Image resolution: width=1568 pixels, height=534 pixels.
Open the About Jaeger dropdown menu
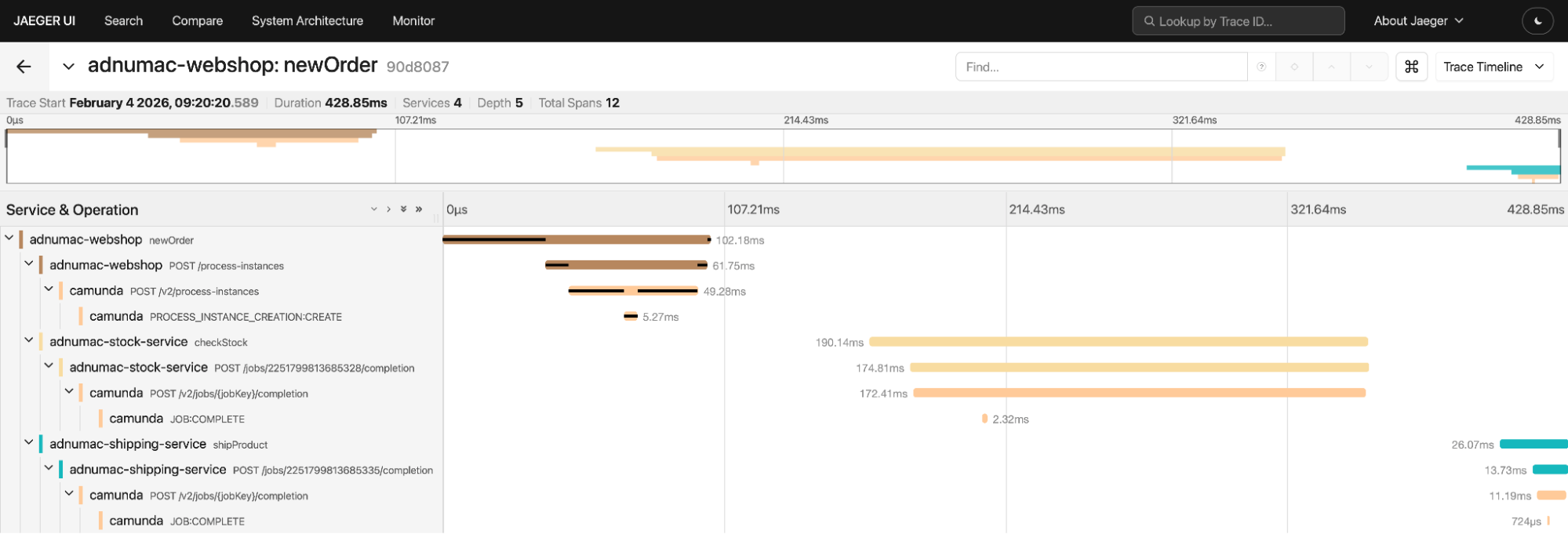click(x=1418, y=21)
